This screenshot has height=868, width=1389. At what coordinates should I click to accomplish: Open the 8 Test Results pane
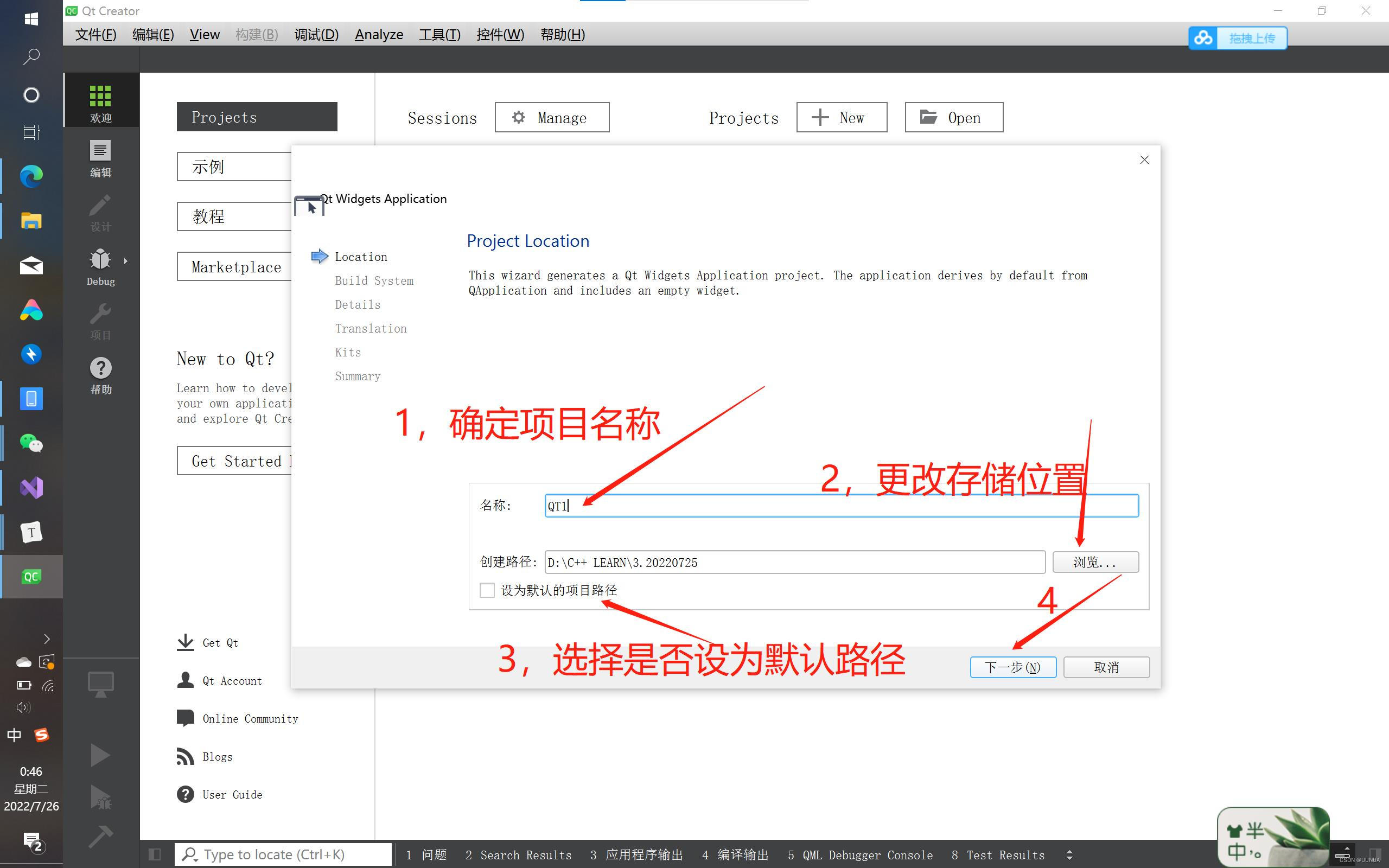(x=998, y=855)
